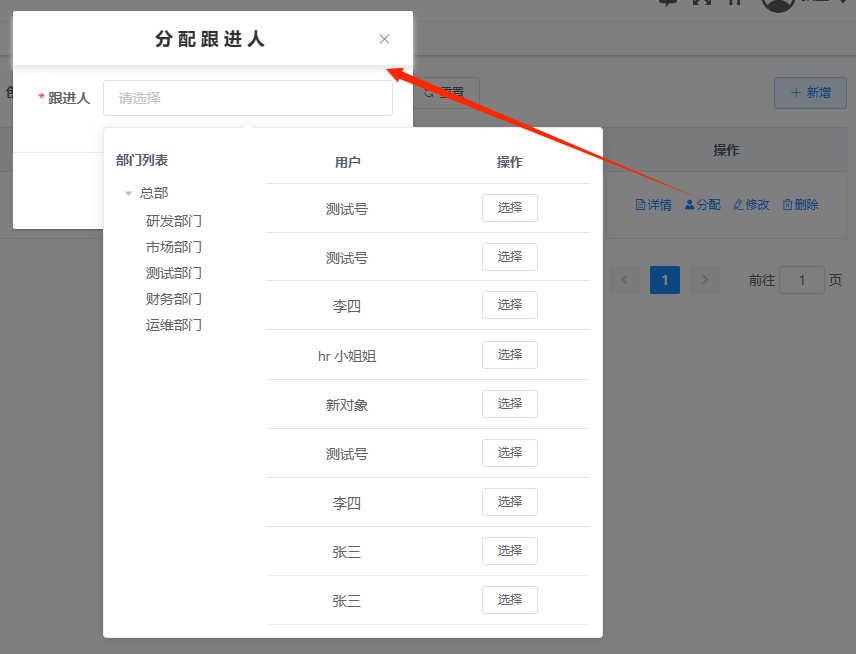This screenshot has height=654, width=856.
Task: Close the 分配跟进人 dialog
Action: coord(384,39)
